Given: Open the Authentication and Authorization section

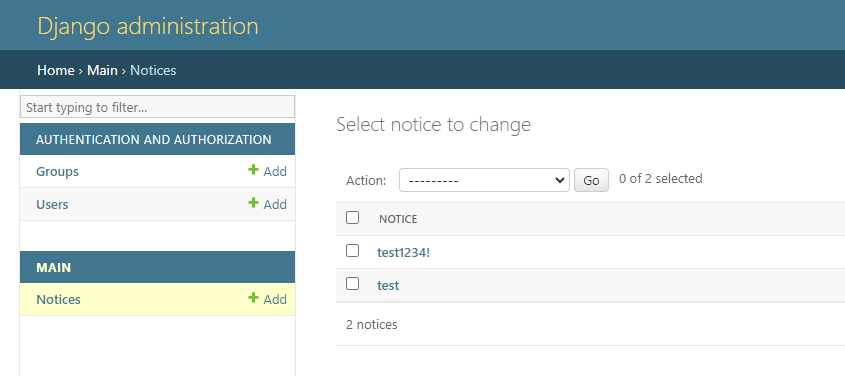Looking at the screenshot, I should click(154, 140).
